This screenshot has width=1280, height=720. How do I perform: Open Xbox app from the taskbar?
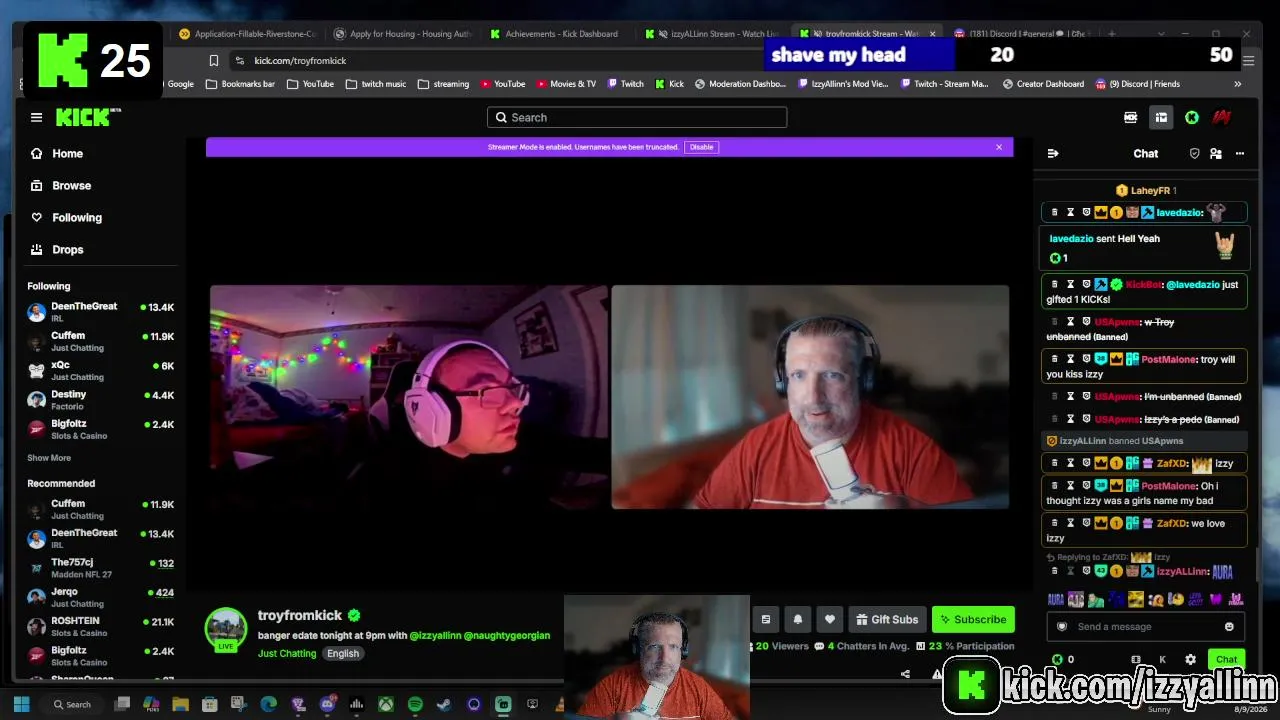[x=386, y=705]
